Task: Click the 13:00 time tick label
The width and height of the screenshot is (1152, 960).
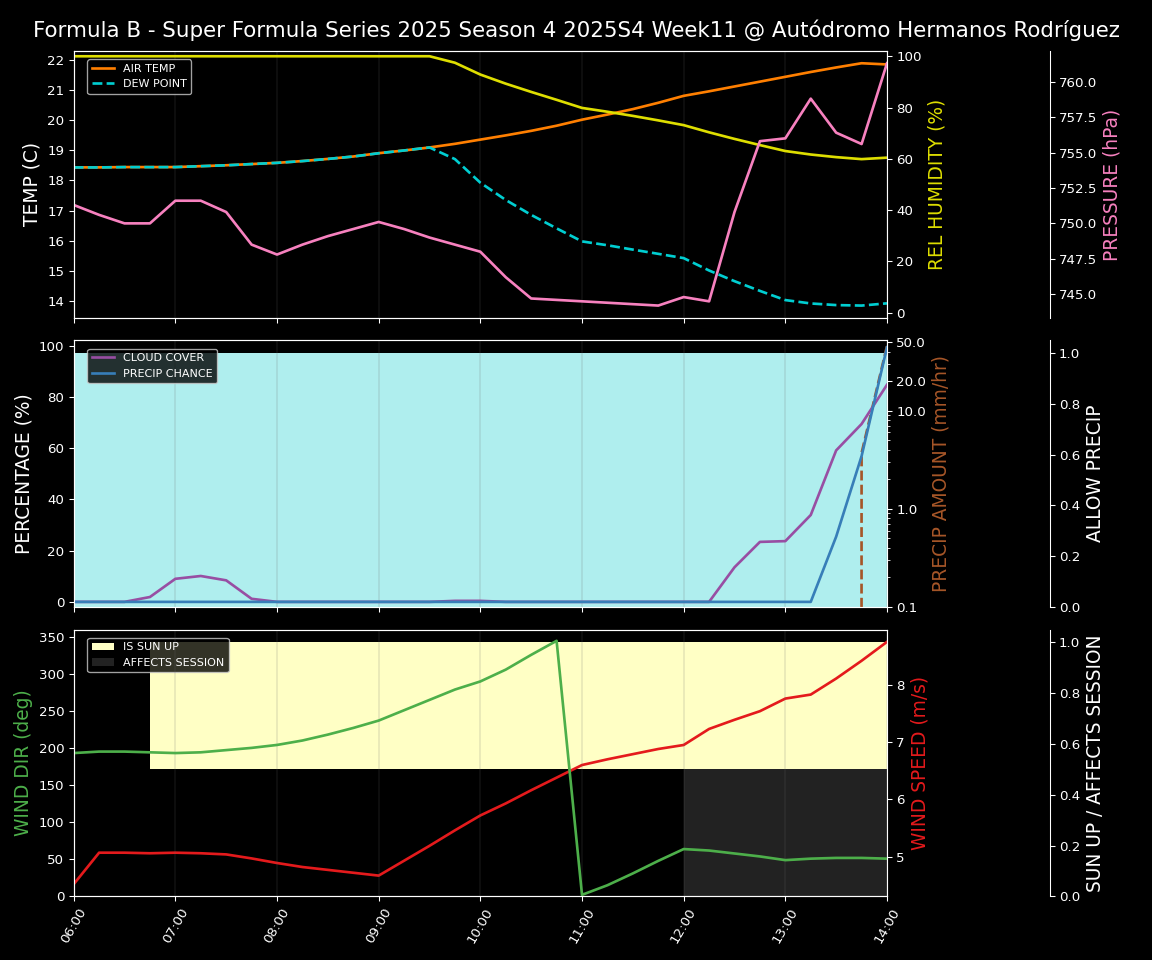Action: [785, 924]
